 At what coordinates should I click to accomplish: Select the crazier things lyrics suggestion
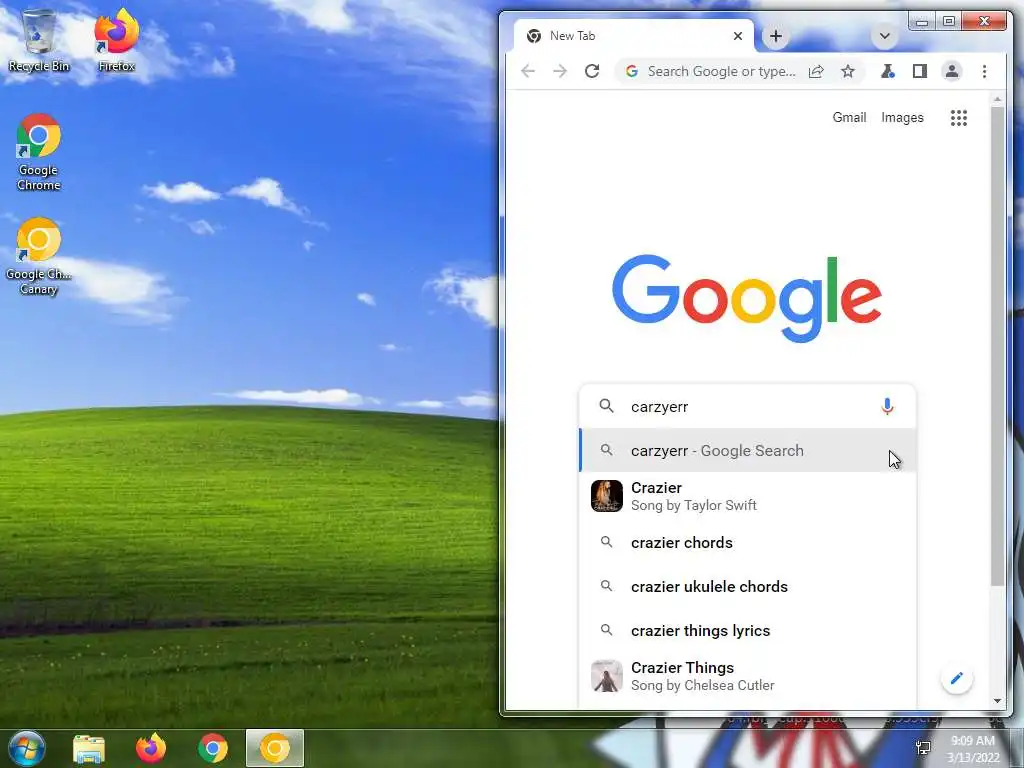coord(747,631)
